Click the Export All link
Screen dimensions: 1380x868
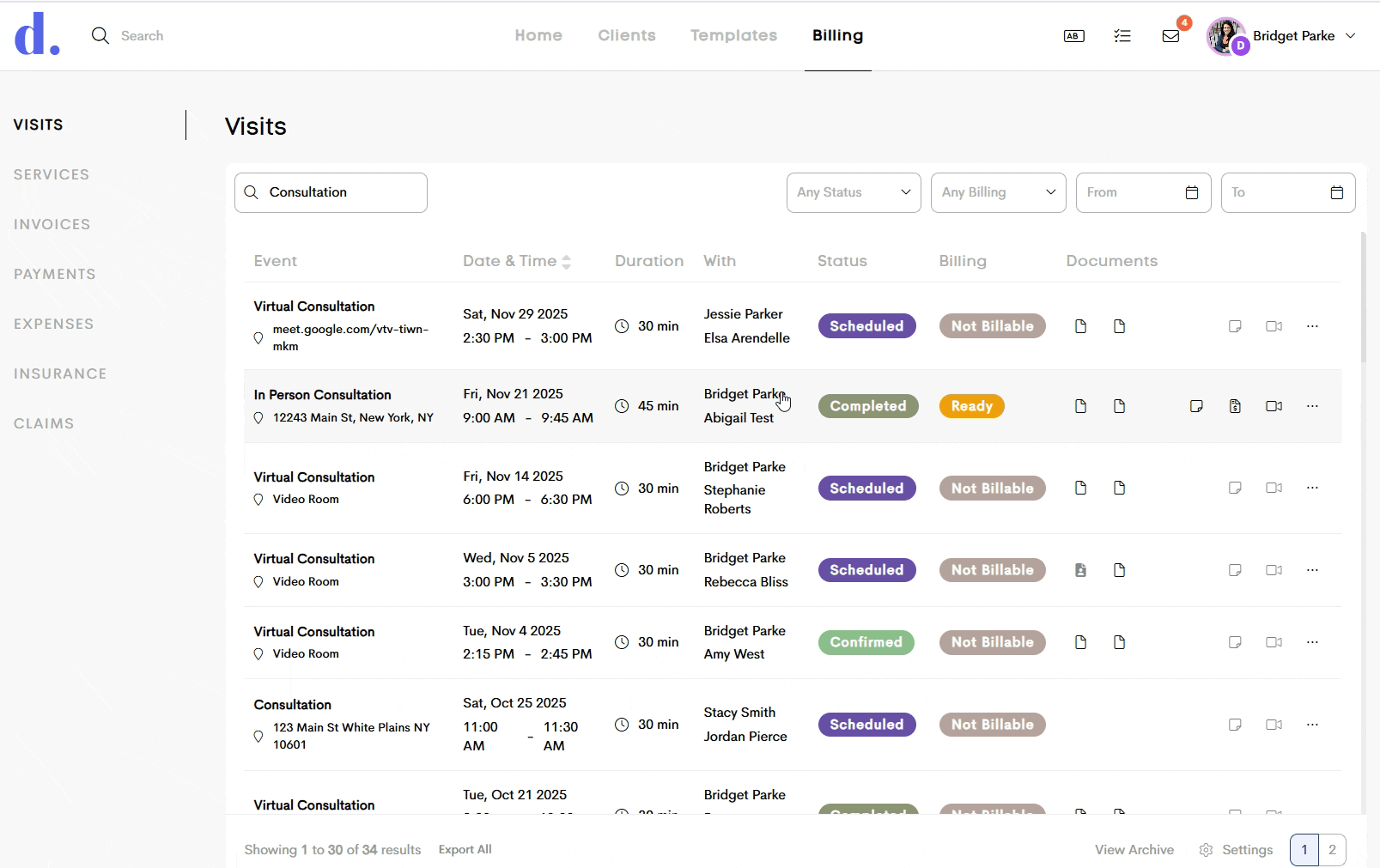[x=465, y=850]
